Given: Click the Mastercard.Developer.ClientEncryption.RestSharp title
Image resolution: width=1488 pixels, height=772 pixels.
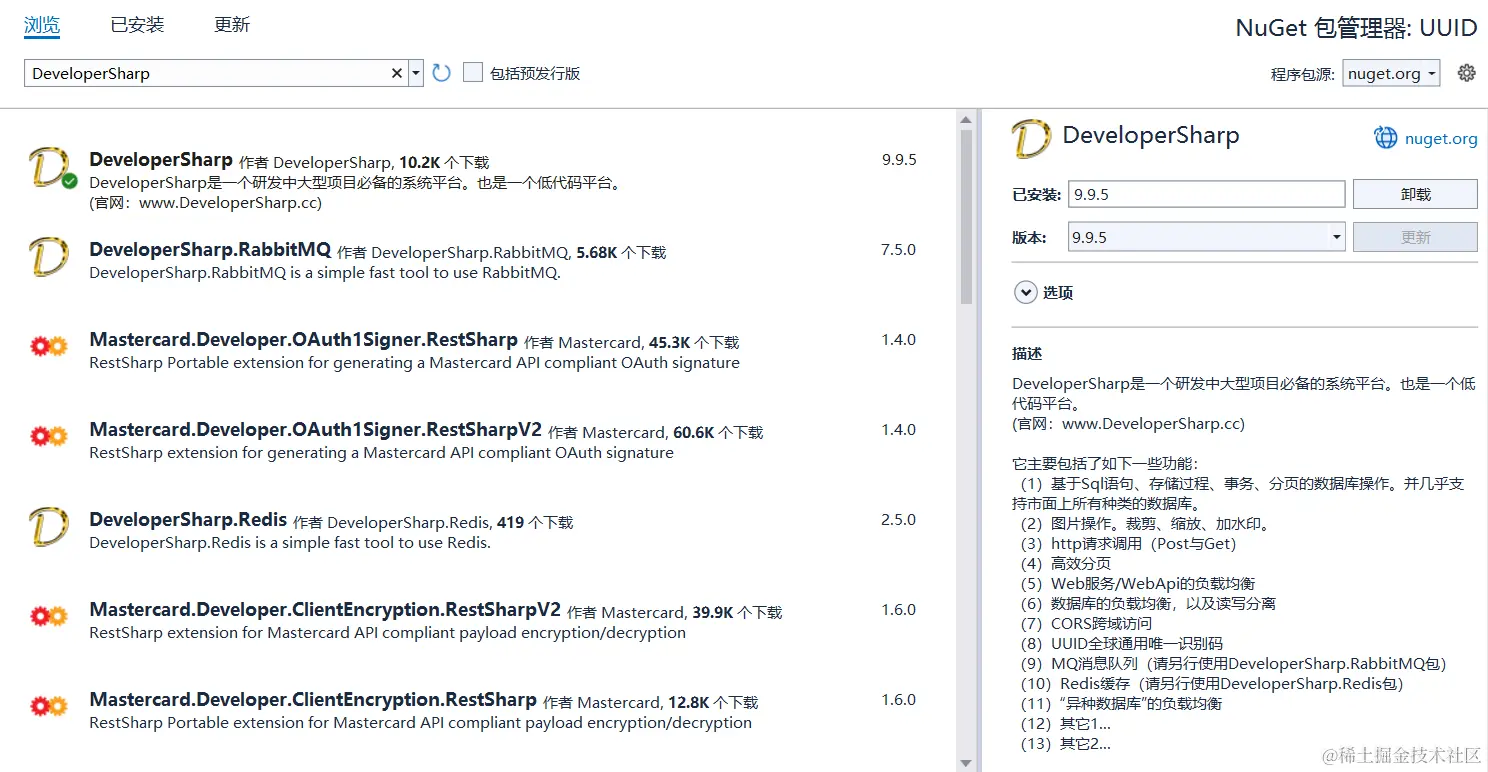Looking at the screenshot, I should click(313, 700).
